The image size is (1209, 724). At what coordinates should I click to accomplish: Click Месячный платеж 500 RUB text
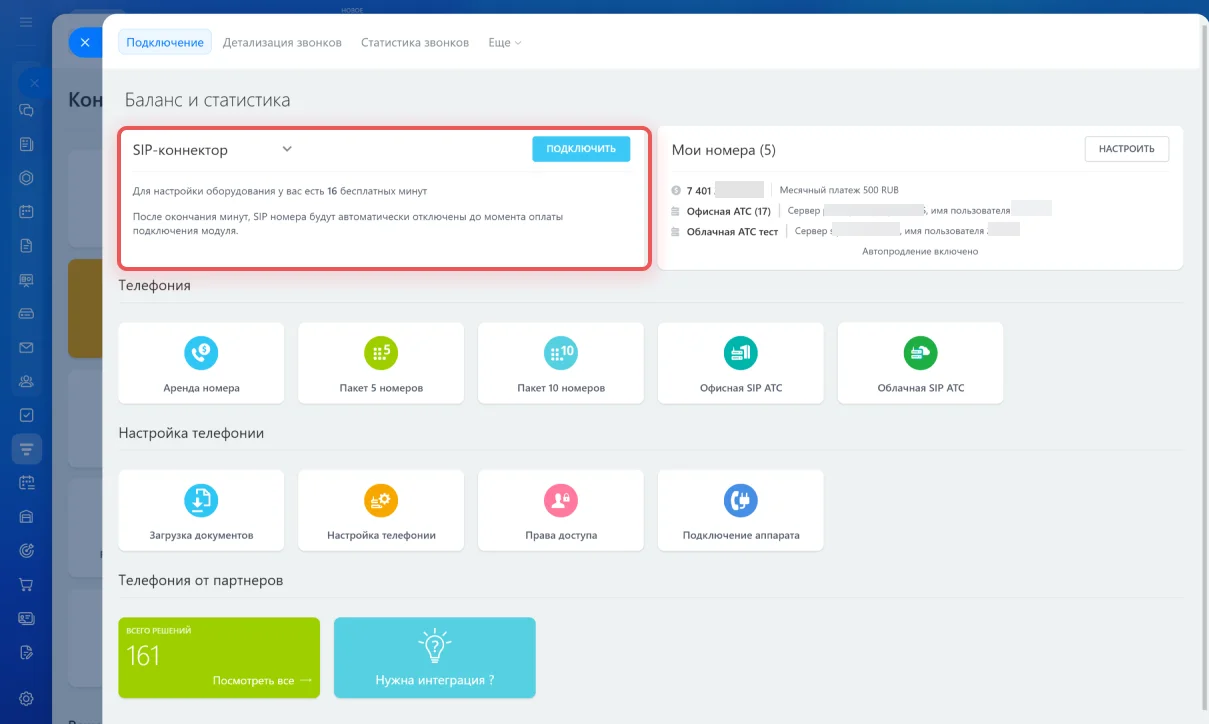pos(839,190)
